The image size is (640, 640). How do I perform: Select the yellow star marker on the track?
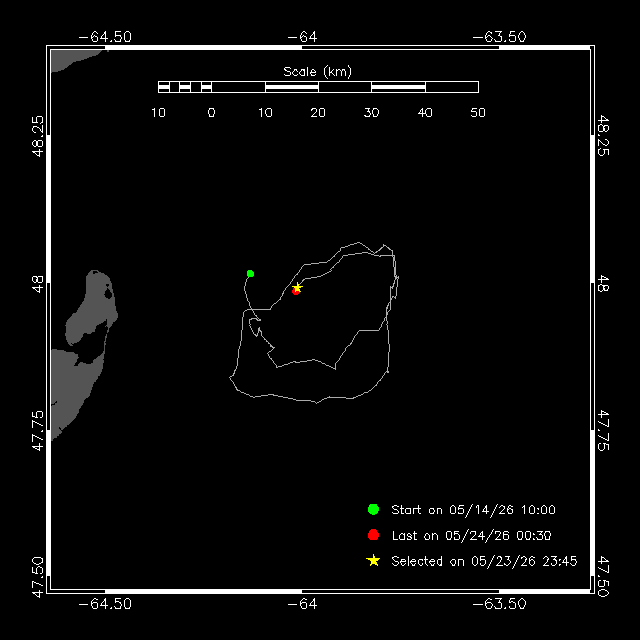point(297,287)
